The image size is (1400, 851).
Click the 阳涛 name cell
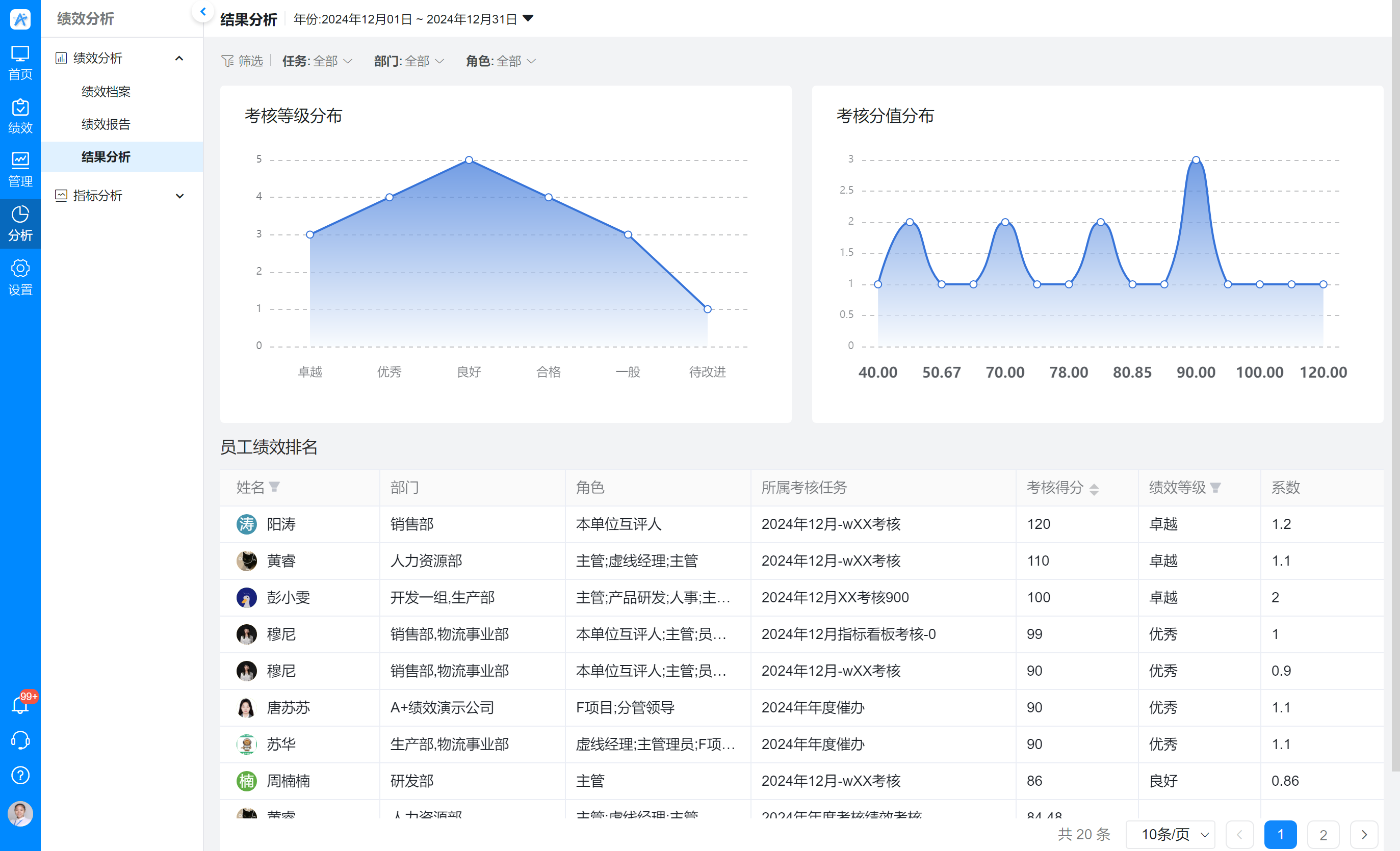coord(299,524)
